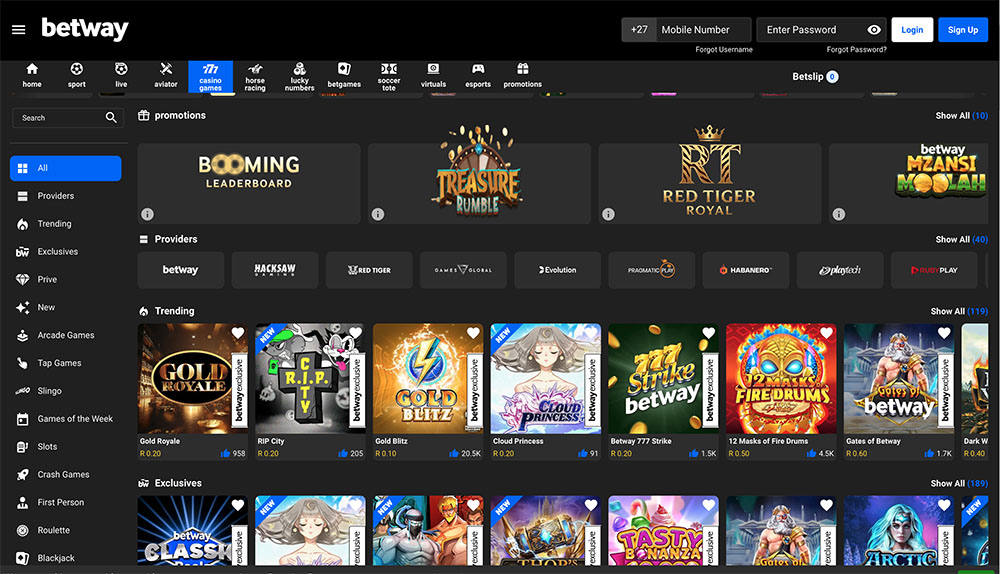Select Evolution provider

557,270
